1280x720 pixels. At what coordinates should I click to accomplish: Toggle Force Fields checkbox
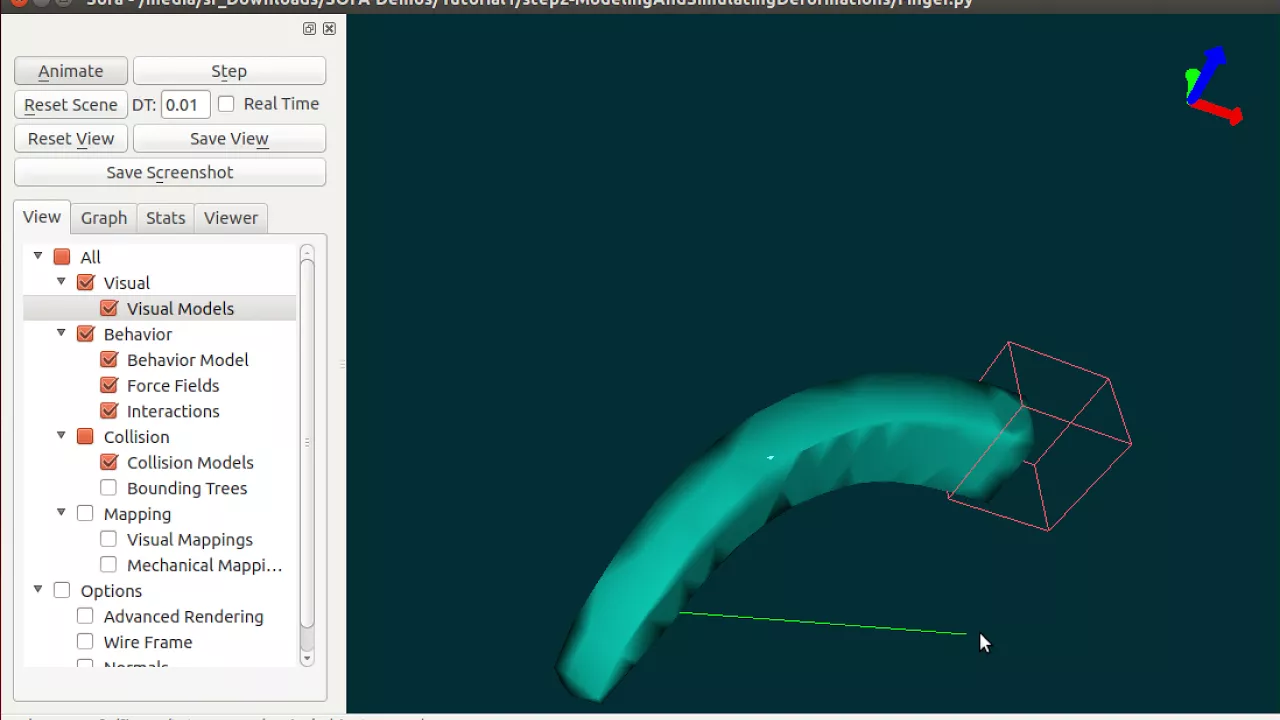point(109,386)
